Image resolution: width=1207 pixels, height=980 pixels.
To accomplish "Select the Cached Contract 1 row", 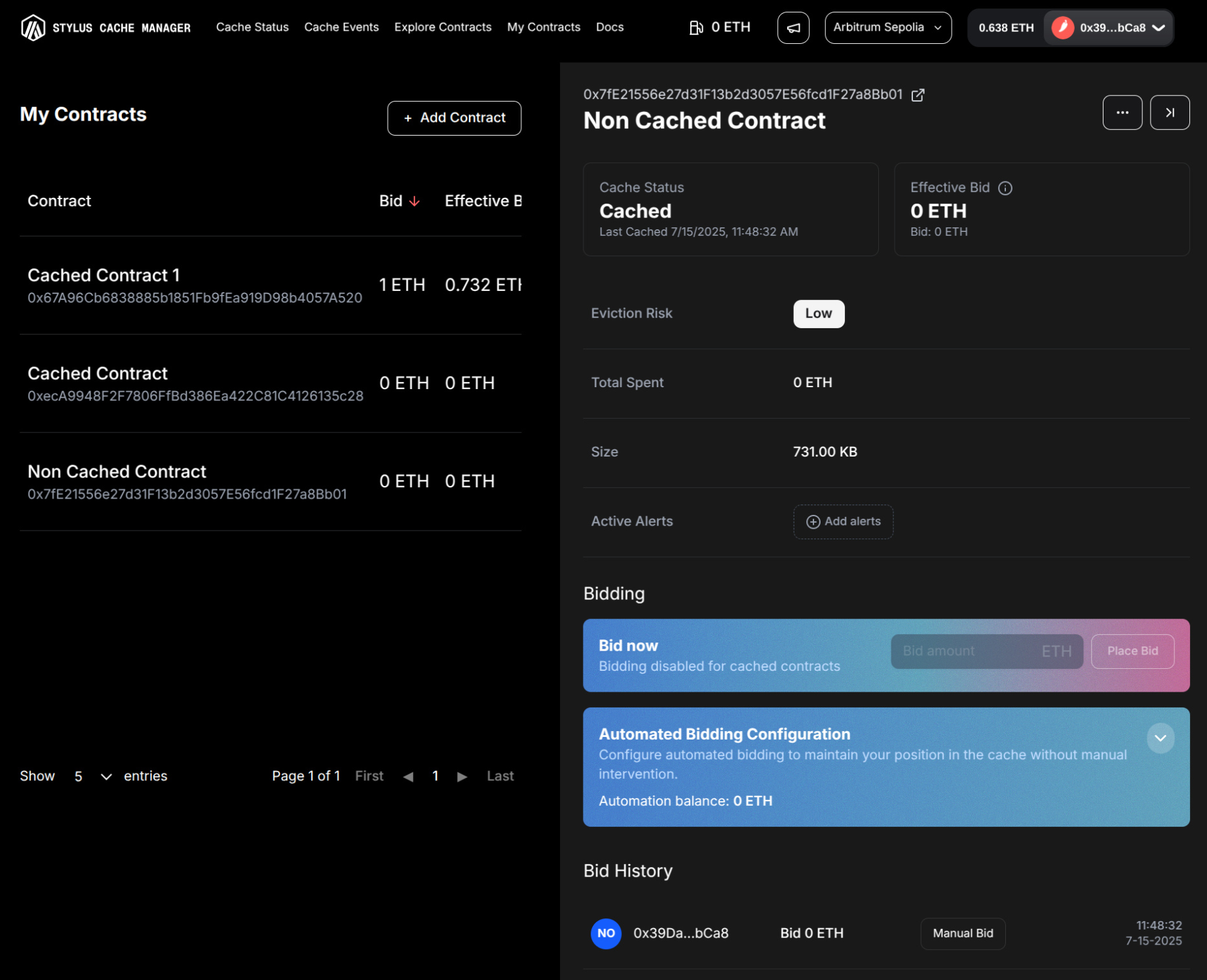I will (x=270, y=286).
